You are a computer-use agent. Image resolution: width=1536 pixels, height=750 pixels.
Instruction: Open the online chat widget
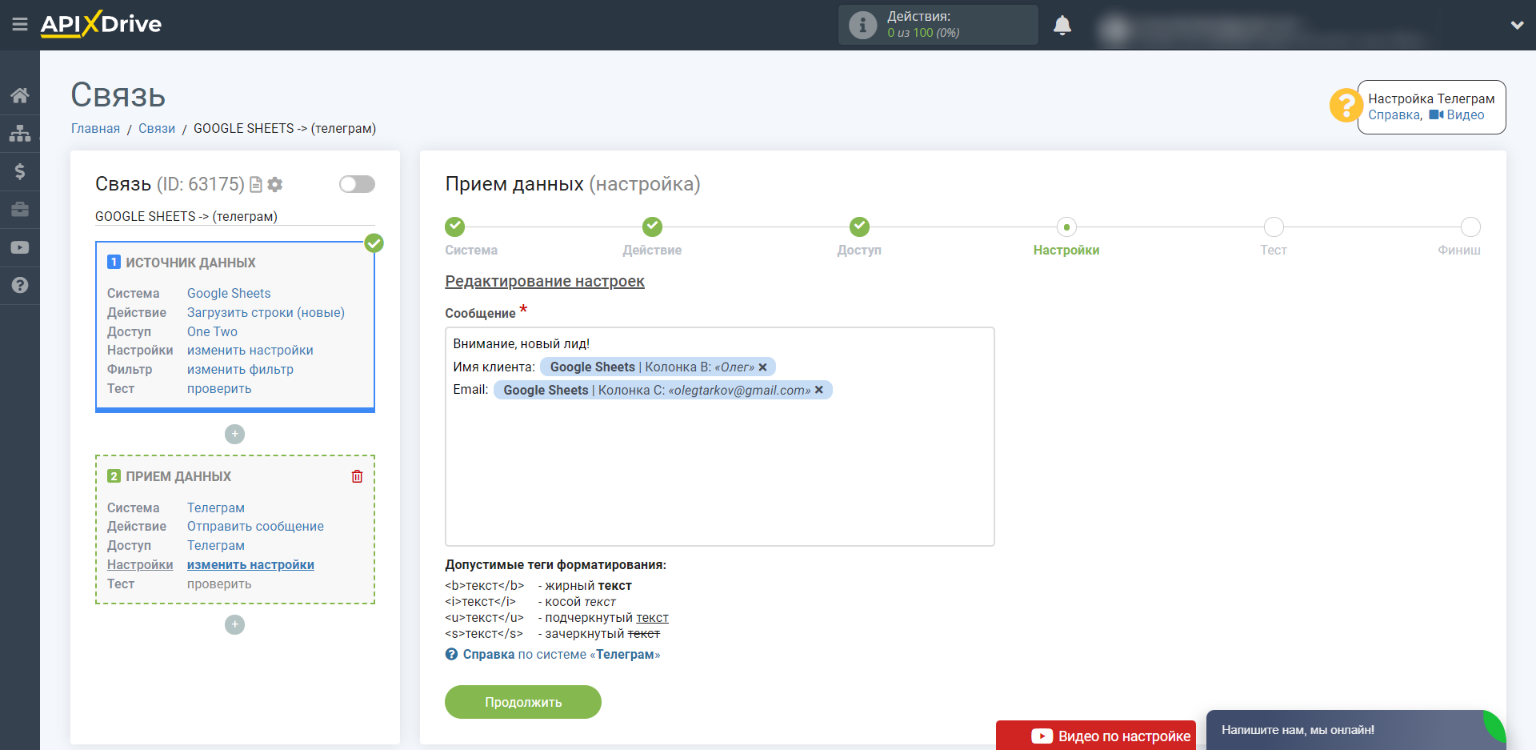click(1356, 730)
